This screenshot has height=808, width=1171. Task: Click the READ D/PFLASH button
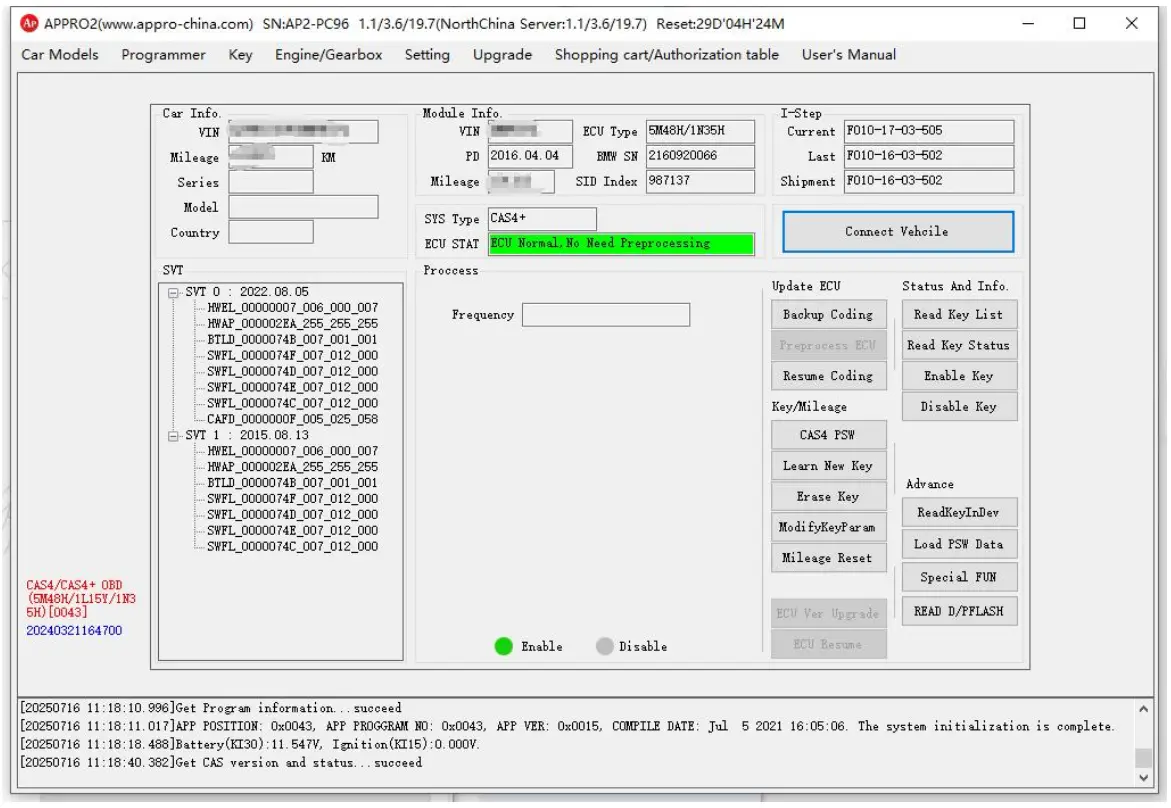[x=959, y=611]
